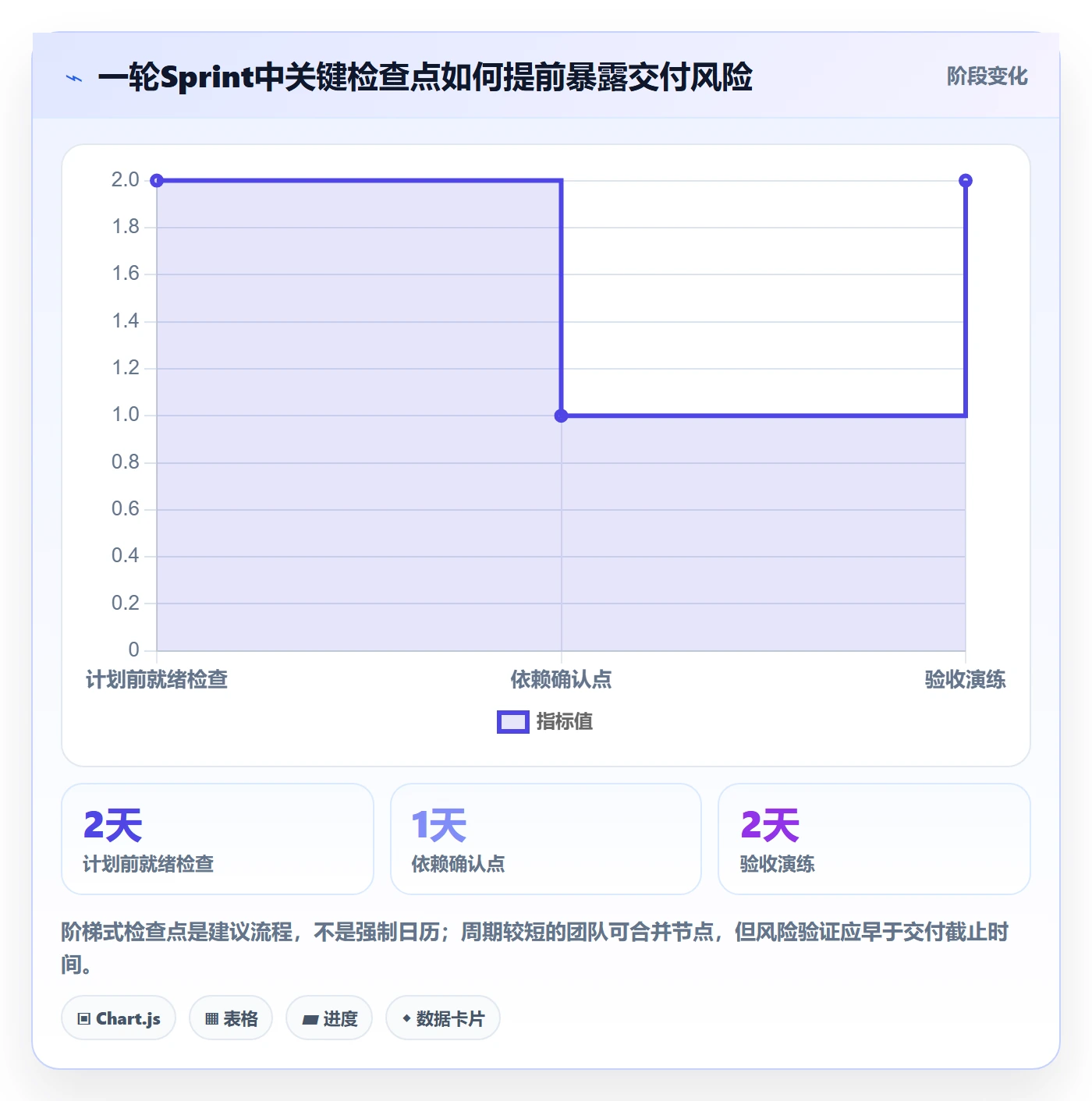Click the 进度 tag chip
The width and height of the screenshot is (1092, 1101).
click(329, 1018)
